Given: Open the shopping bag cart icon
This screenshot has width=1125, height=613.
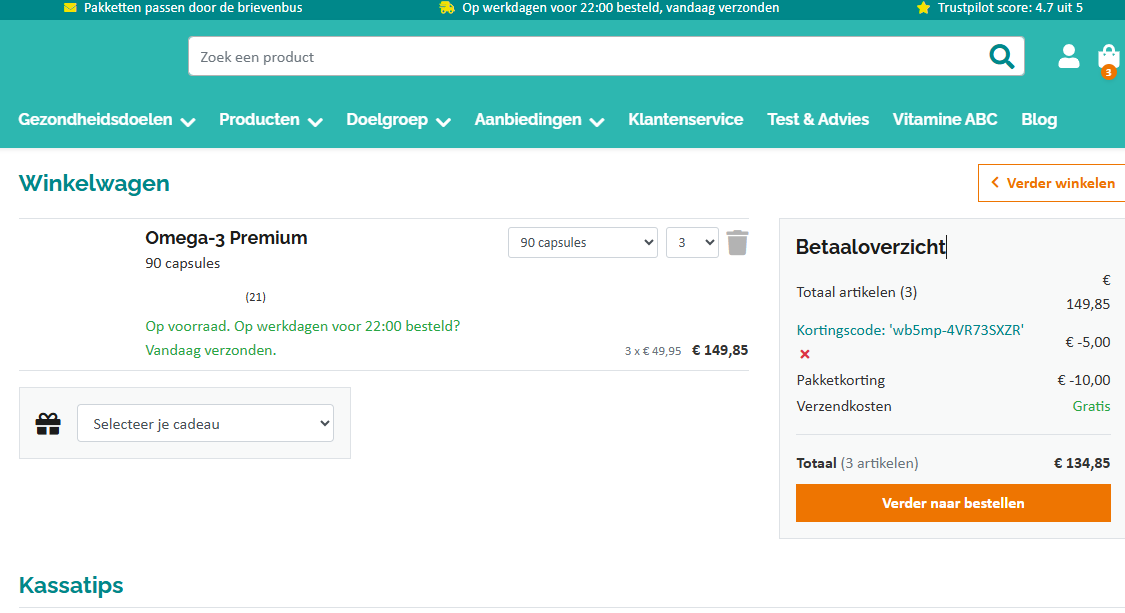Looking at the screenshot, I should pos(1108,59).
